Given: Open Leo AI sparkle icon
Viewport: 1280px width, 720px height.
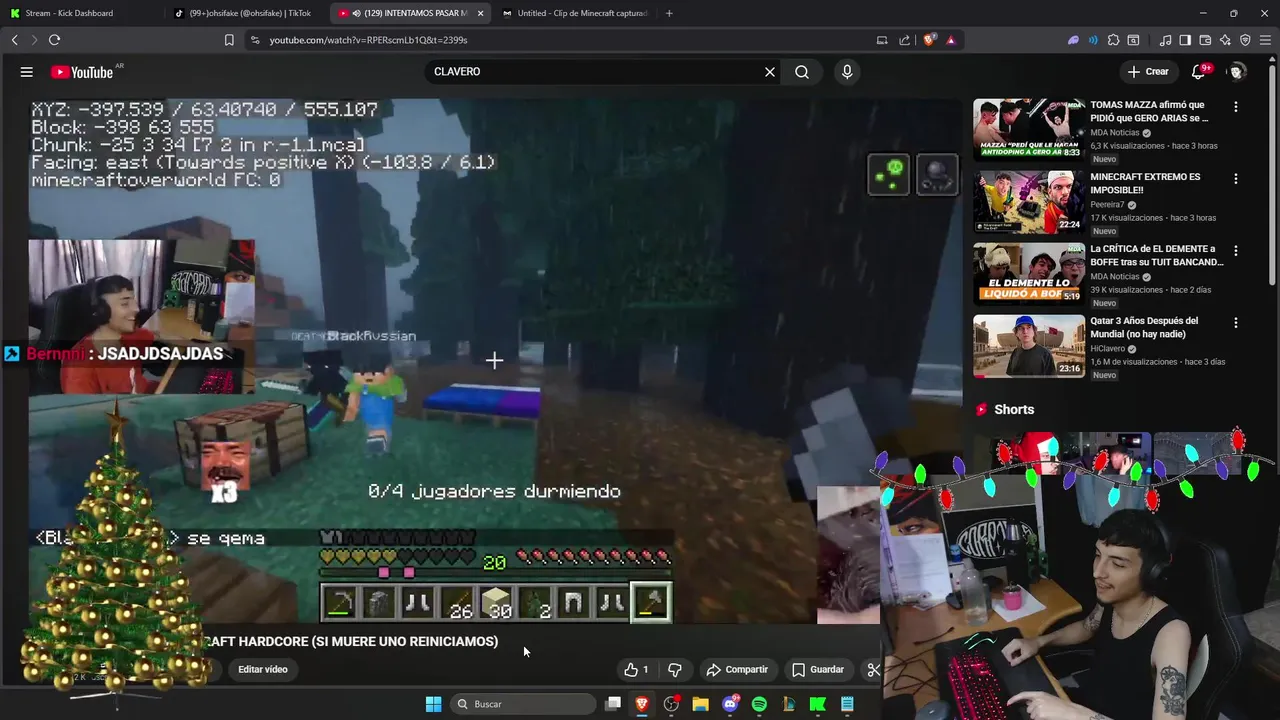Looking at the screenshot, I should pos(1225,40).
